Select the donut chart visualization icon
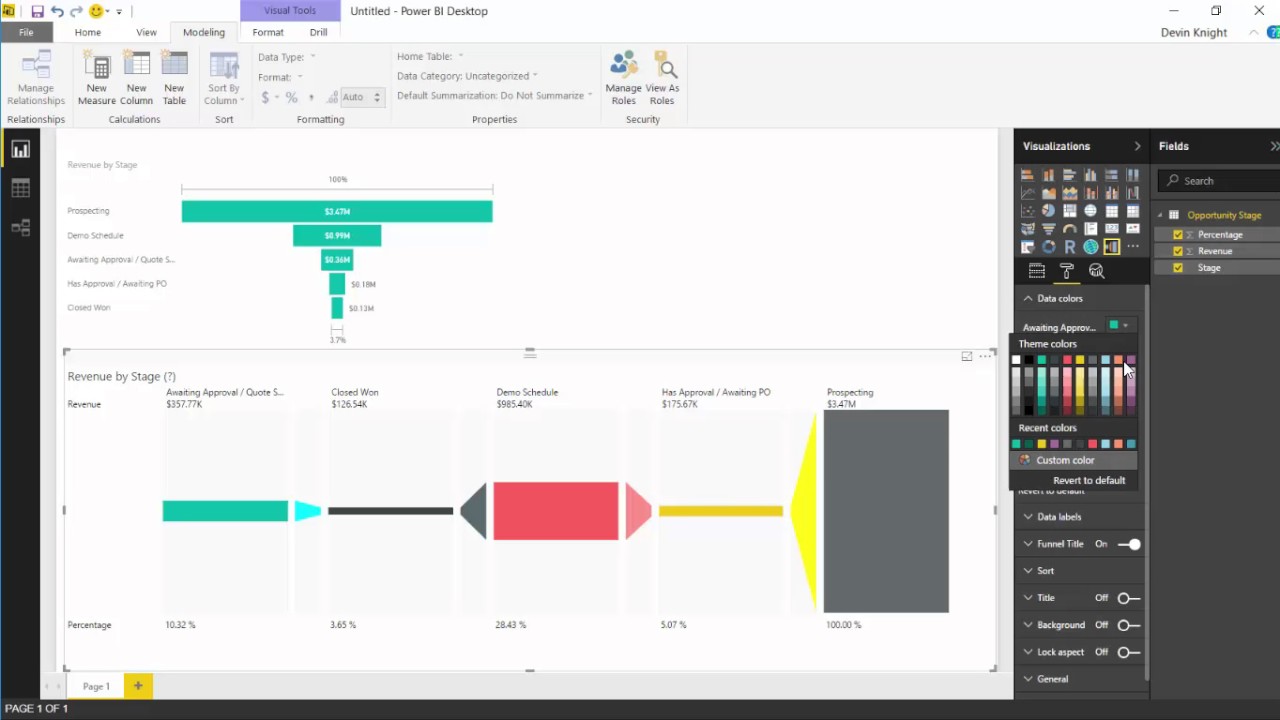Viewport: 1280px width, 720px height. pyautogui.click(x=1048, y=247)
